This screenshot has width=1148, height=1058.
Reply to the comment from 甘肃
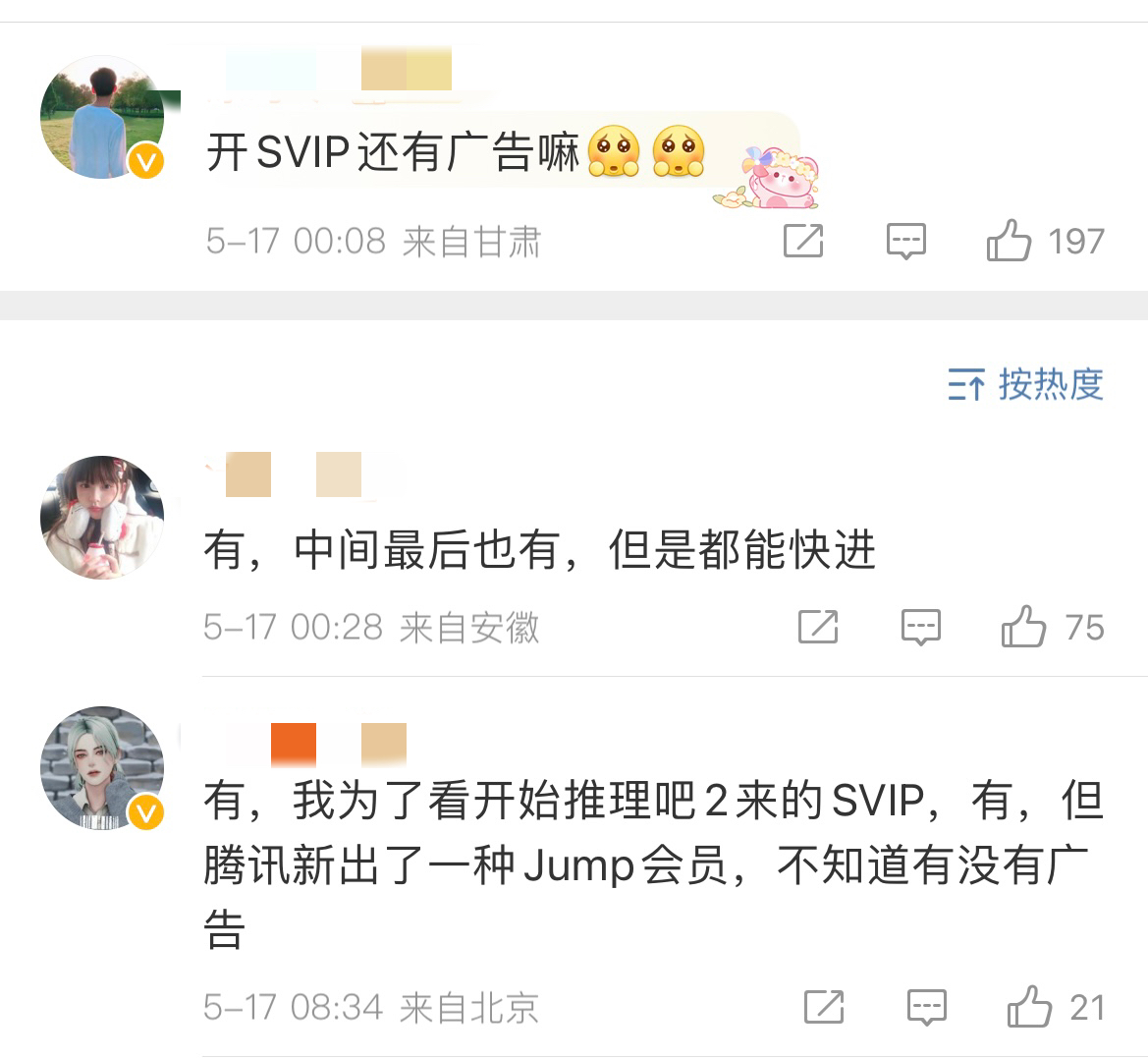coord(905,241)
